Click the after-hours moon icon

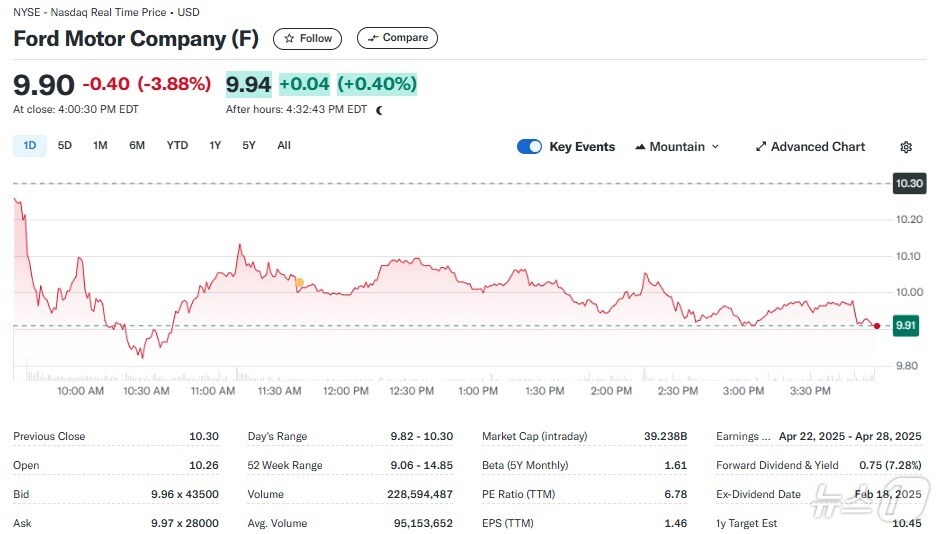pos(379,110)
